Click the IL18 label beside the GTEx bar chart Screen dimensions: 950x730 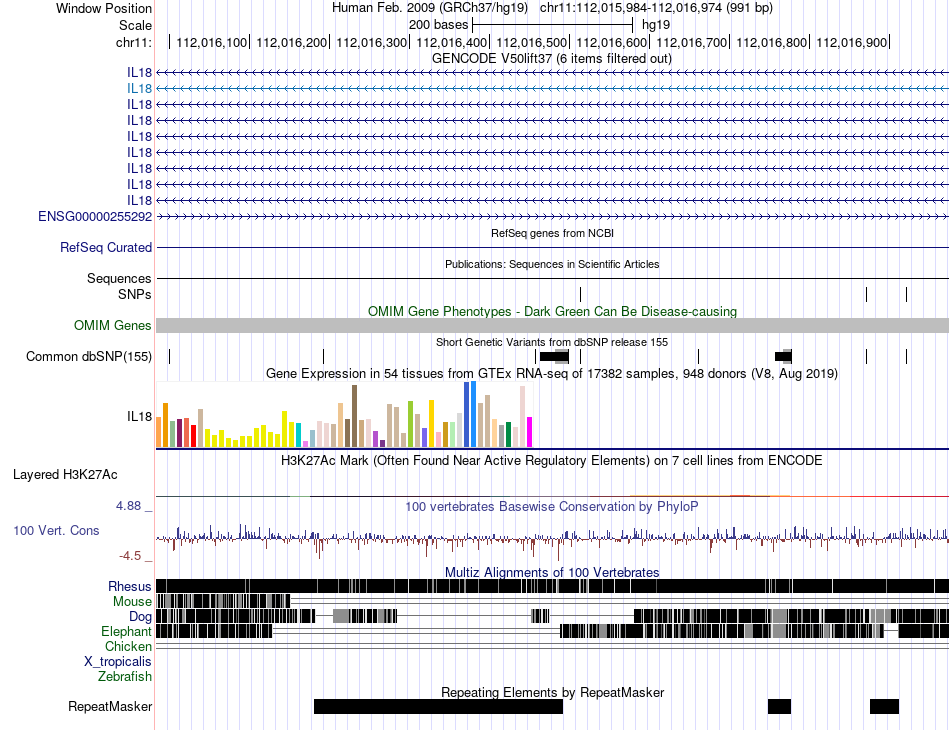click(x=139, y=416)
